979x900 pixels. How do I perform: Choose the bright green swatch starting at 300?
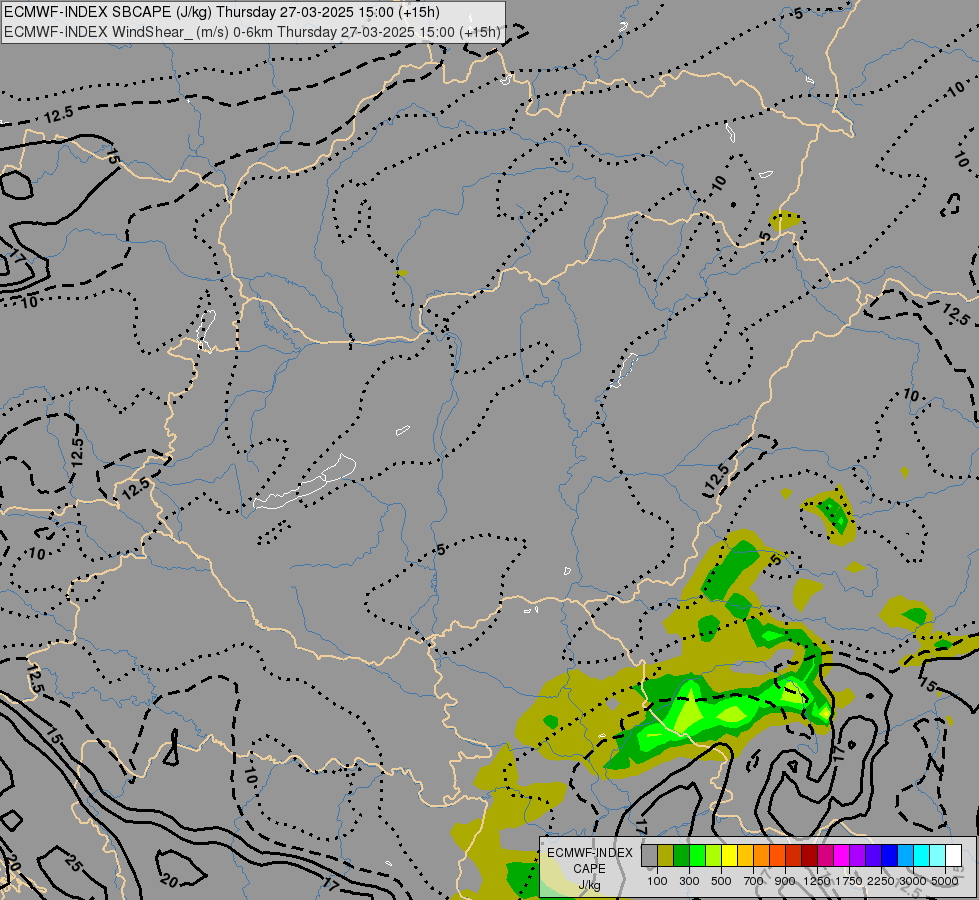(x=697, y=856)
